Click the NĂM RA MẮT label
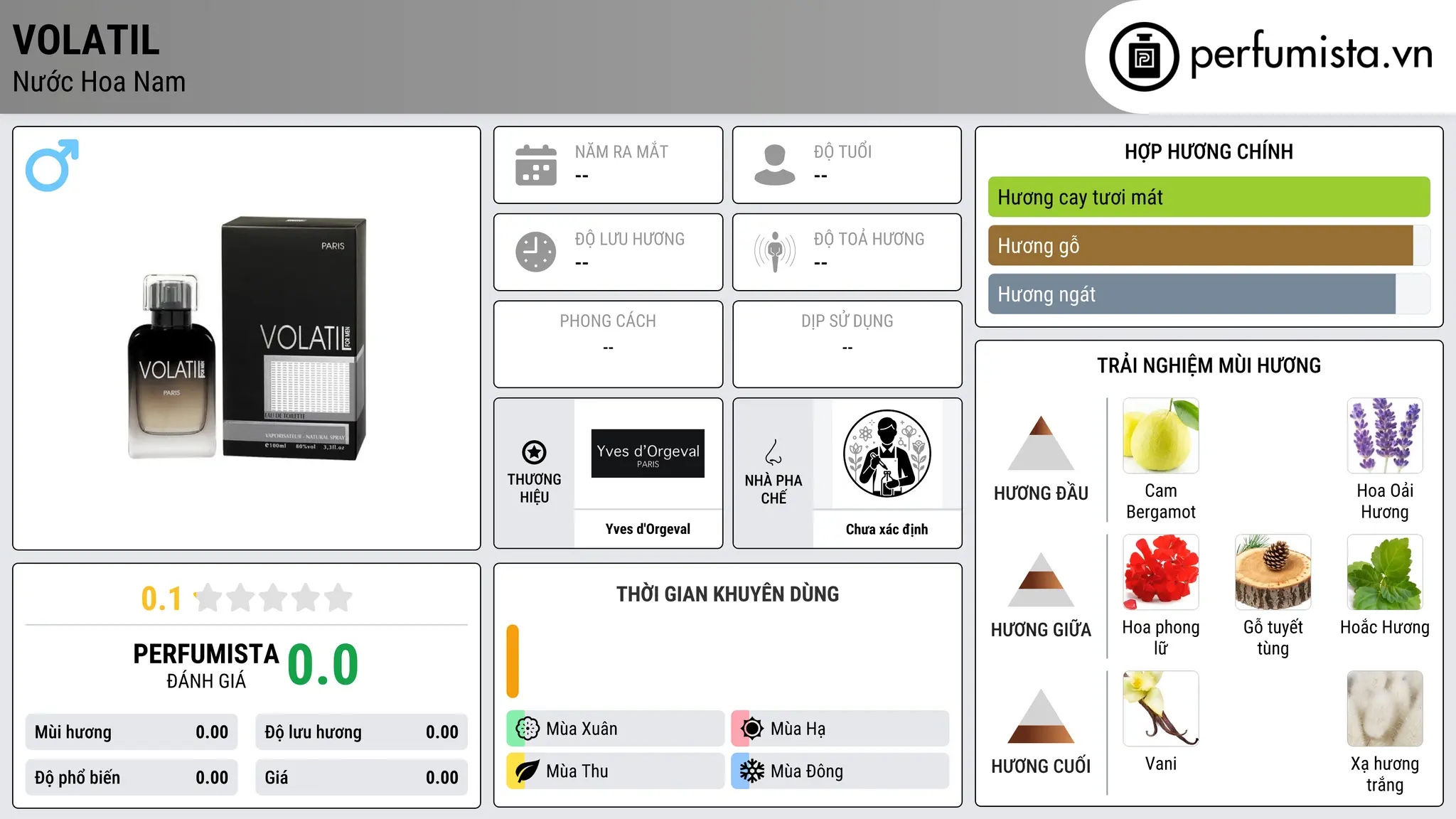This screenshot has height=819, width=1456. pos(621,151)
